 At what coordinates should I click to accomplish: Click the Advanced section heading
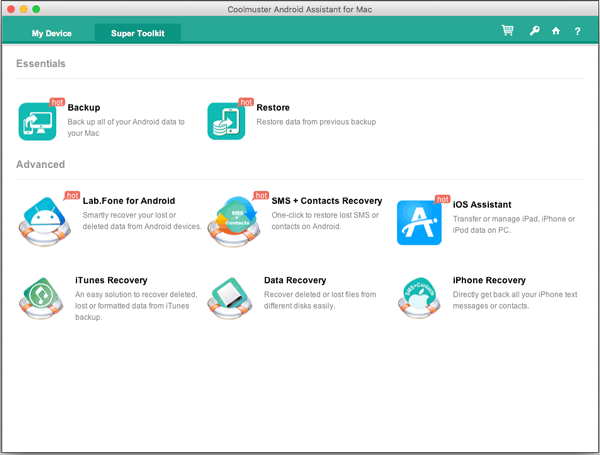(40, 165)
